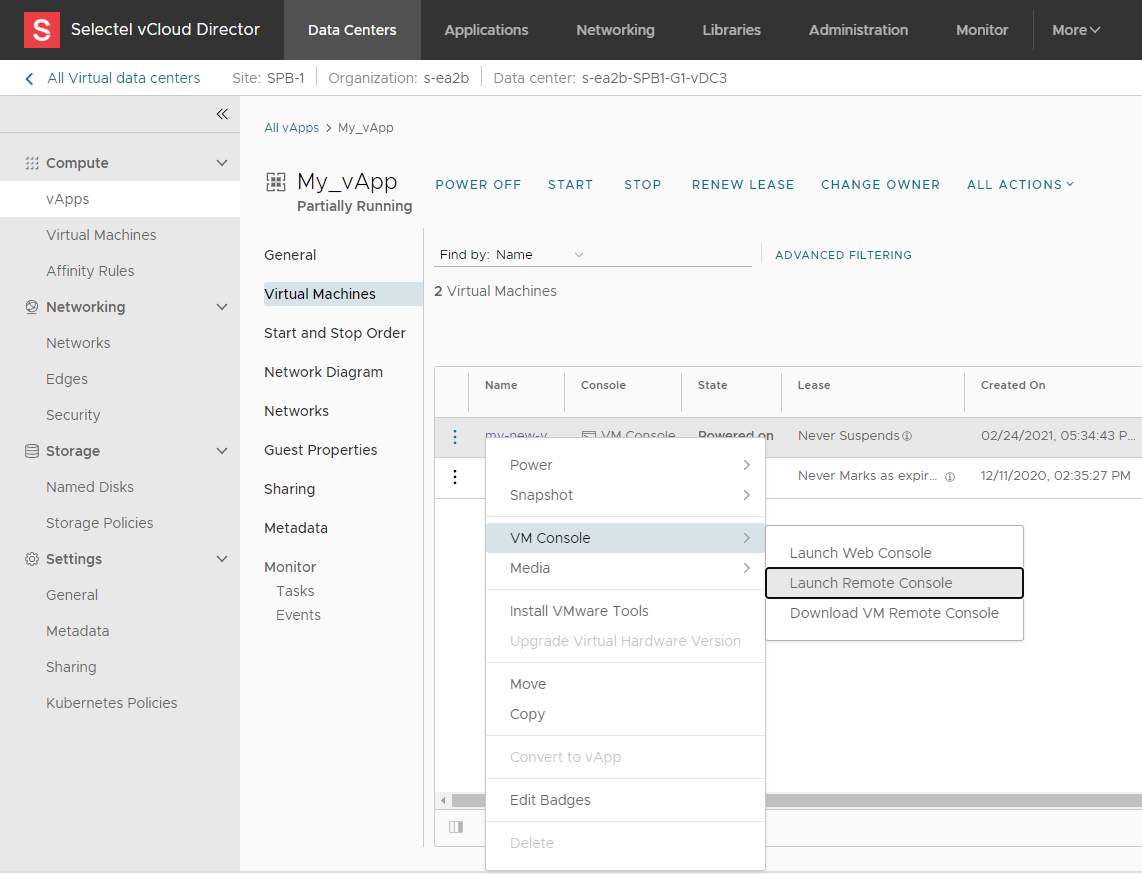Open All Virtual data centers link
The width and height of the screenshot is (1142, 874).
(x=123, y=78)
